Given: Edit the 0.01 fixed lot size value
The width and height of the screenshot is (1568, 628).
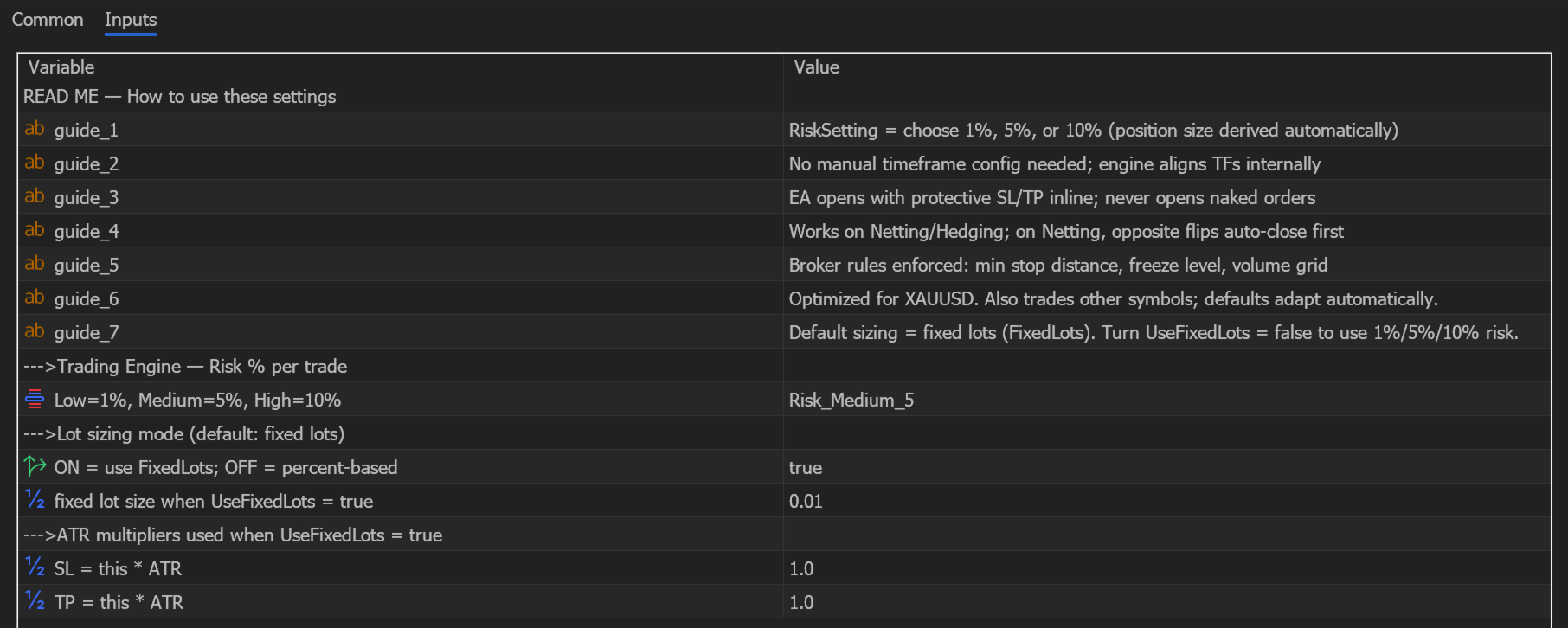Looking at the screenshot, I should coord(1166,501).
